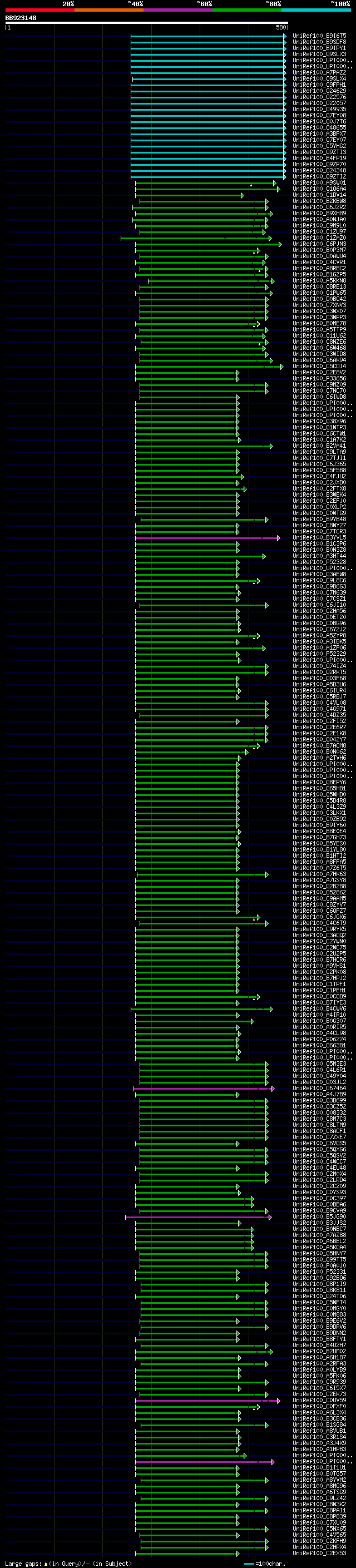Open the UniRef100_C1DV14 entry
Screen dimensions: 356x1568
(x=319, y=195)
